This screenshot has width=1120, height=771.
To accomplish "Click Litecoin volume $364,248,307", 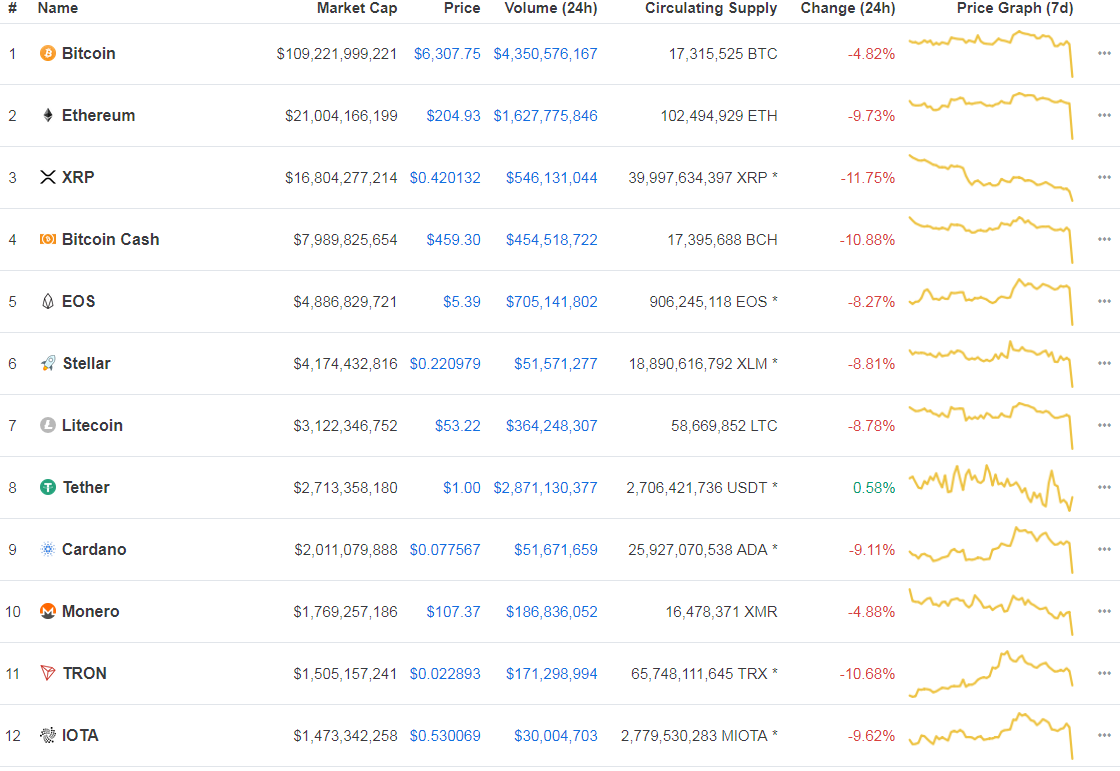I will 552,426.
